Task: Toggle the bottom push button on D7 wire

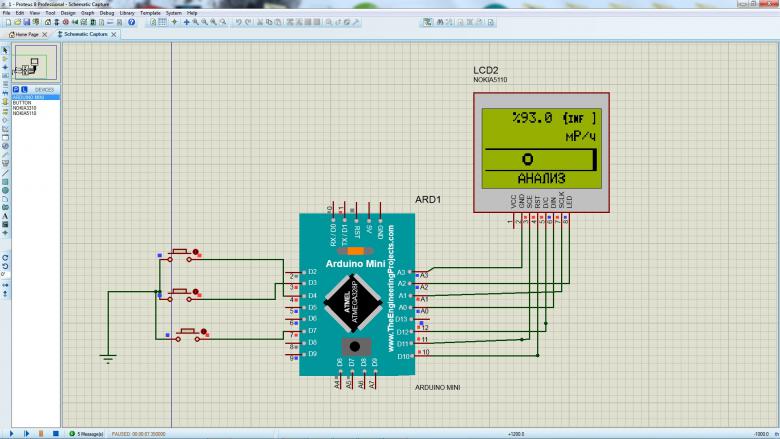Action: (x=188, y=334)
